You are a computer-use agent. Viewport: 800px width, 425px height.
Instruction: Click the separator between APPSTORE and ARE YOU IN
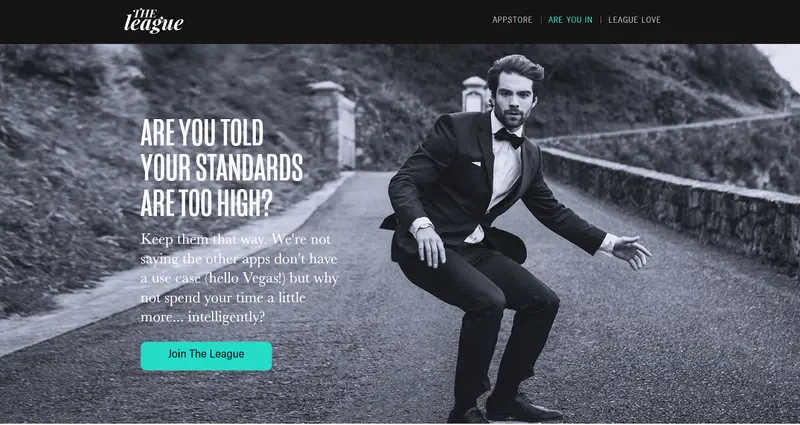coord(541,20)
